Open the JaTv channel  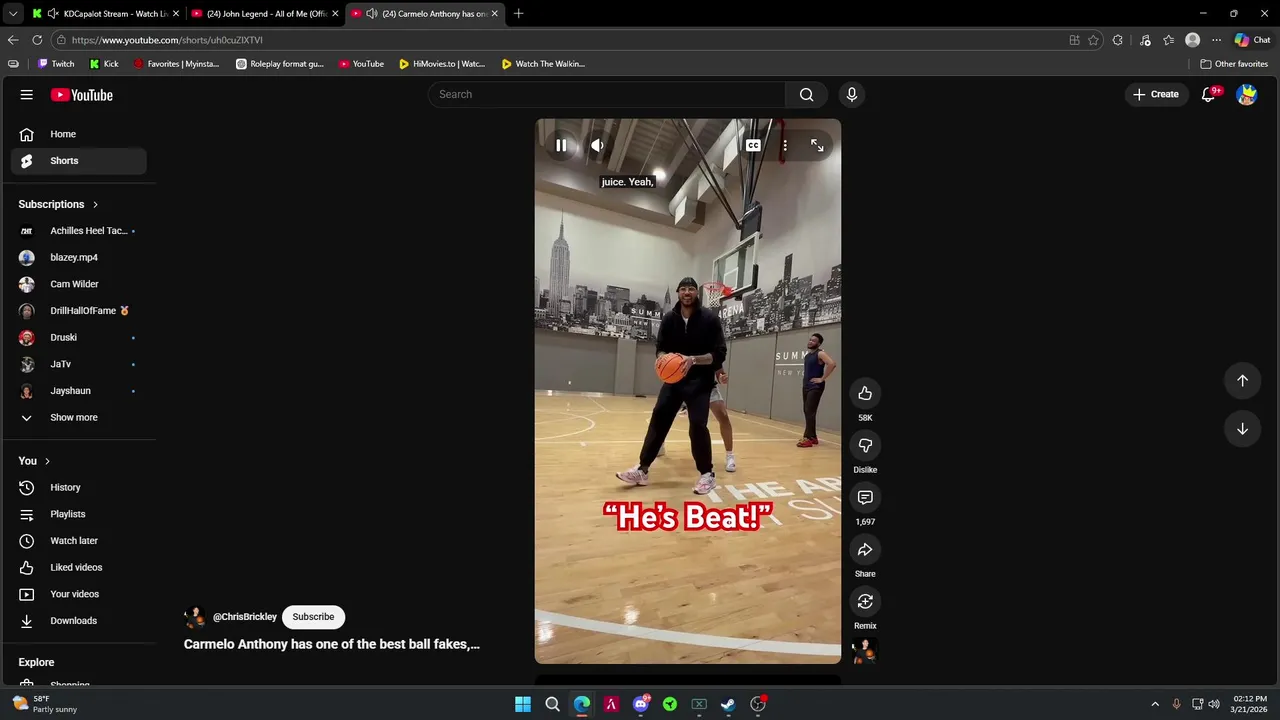tap(79, 364)
